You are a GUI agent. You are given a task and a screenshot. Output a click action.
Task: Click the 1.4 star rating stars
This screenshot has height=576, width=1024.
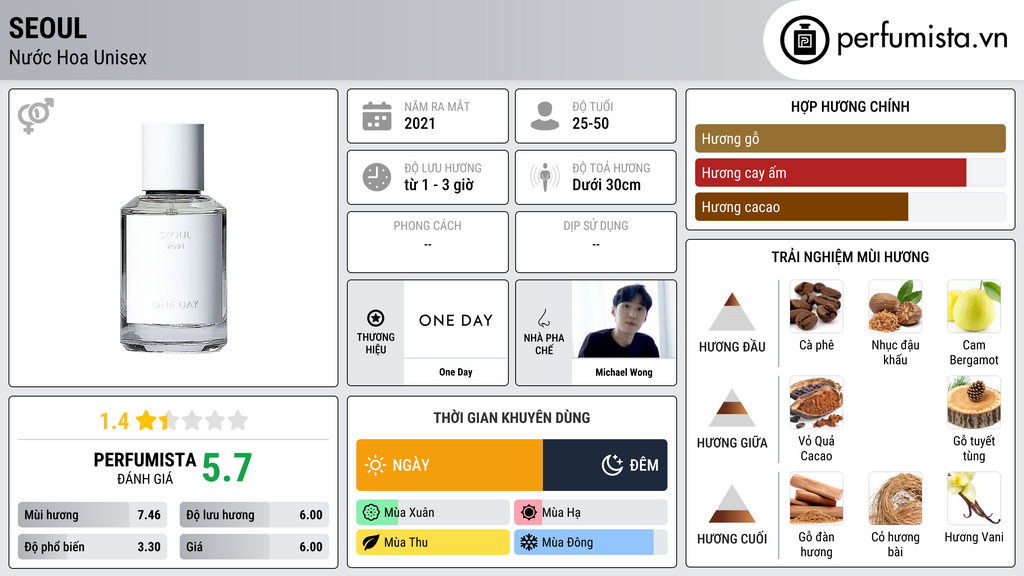tap(192, 420)
